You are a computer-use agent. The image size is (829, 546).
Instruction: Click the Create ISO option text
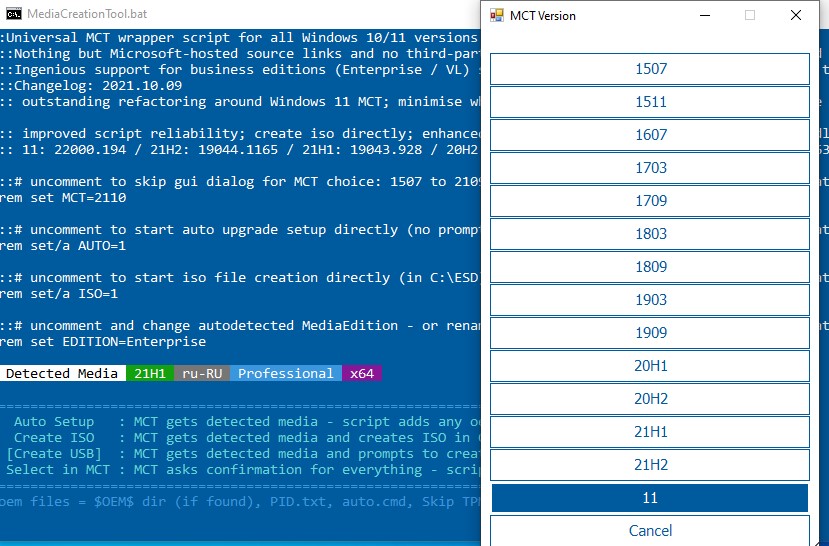(x=54, y=438)
